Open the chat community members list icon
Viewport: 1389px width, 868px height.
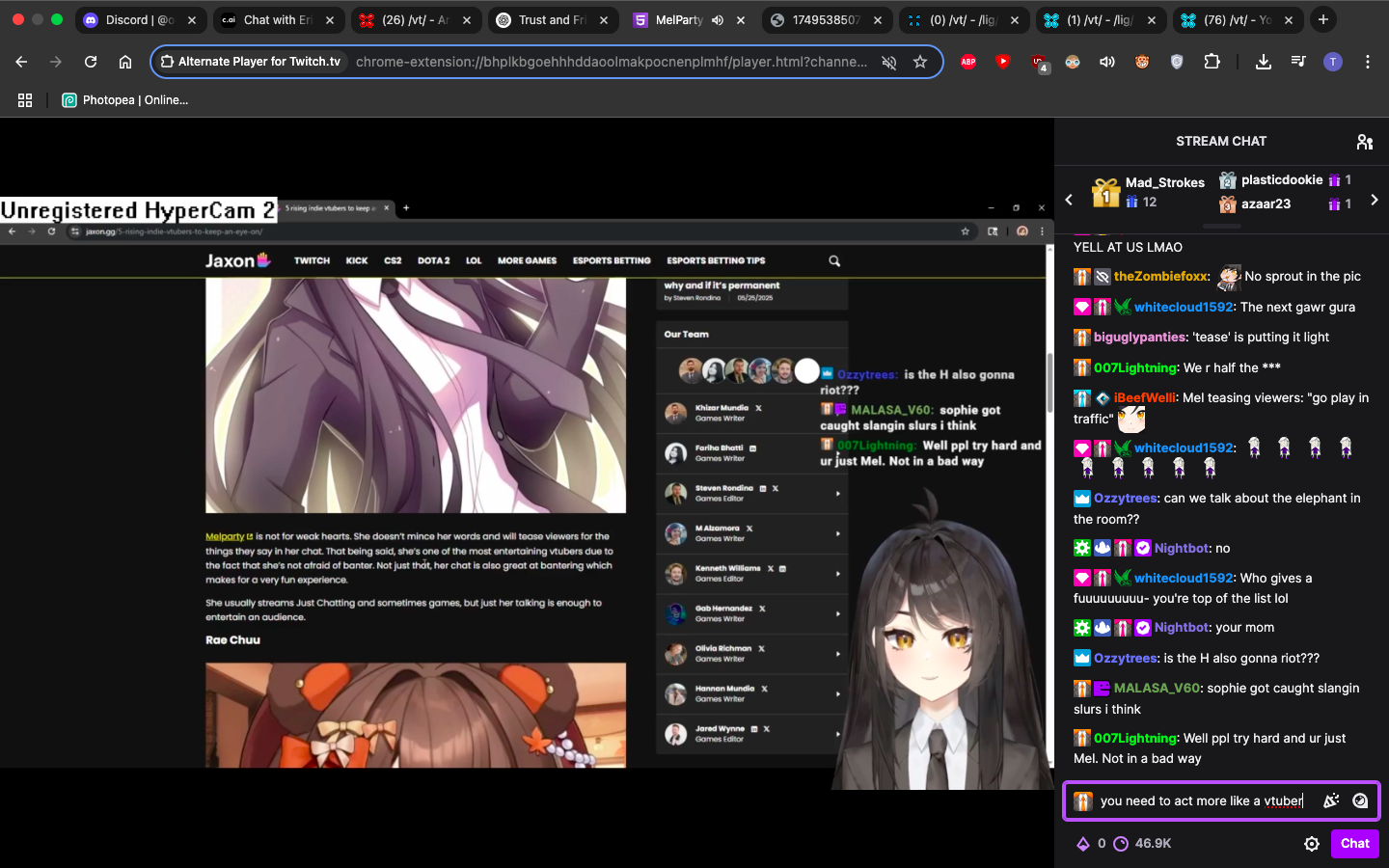pyautogui.click(x=1364, y=142)
